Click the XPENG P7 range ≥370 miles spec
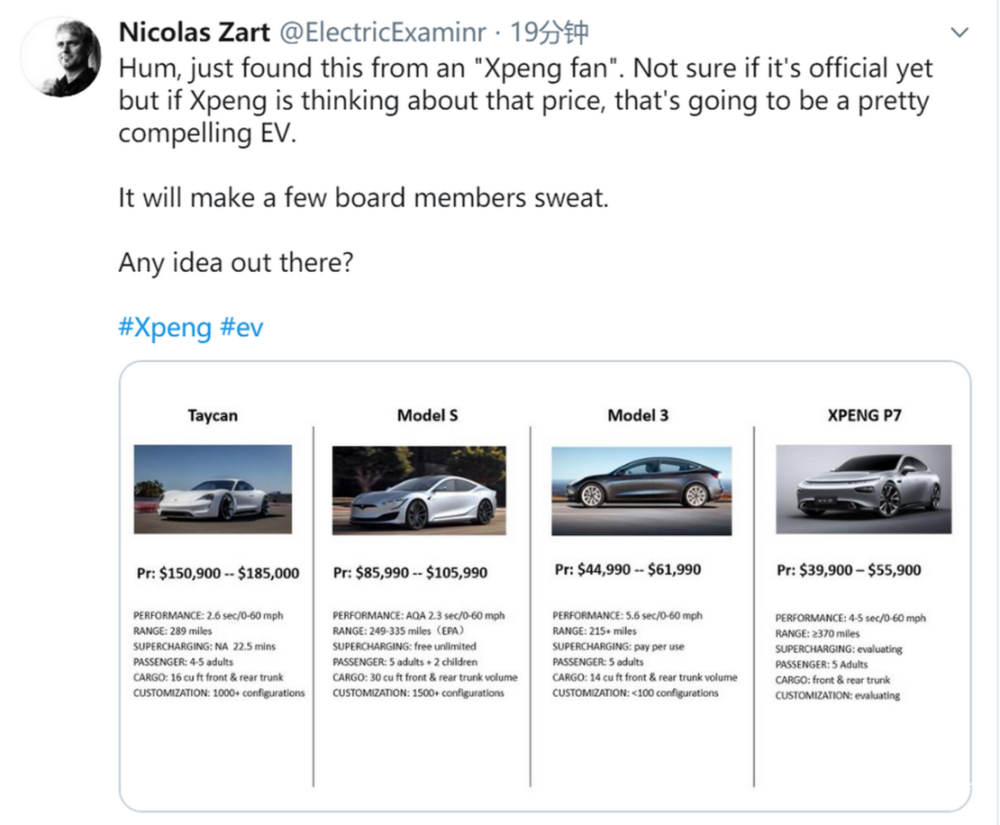 coord(817,633)
